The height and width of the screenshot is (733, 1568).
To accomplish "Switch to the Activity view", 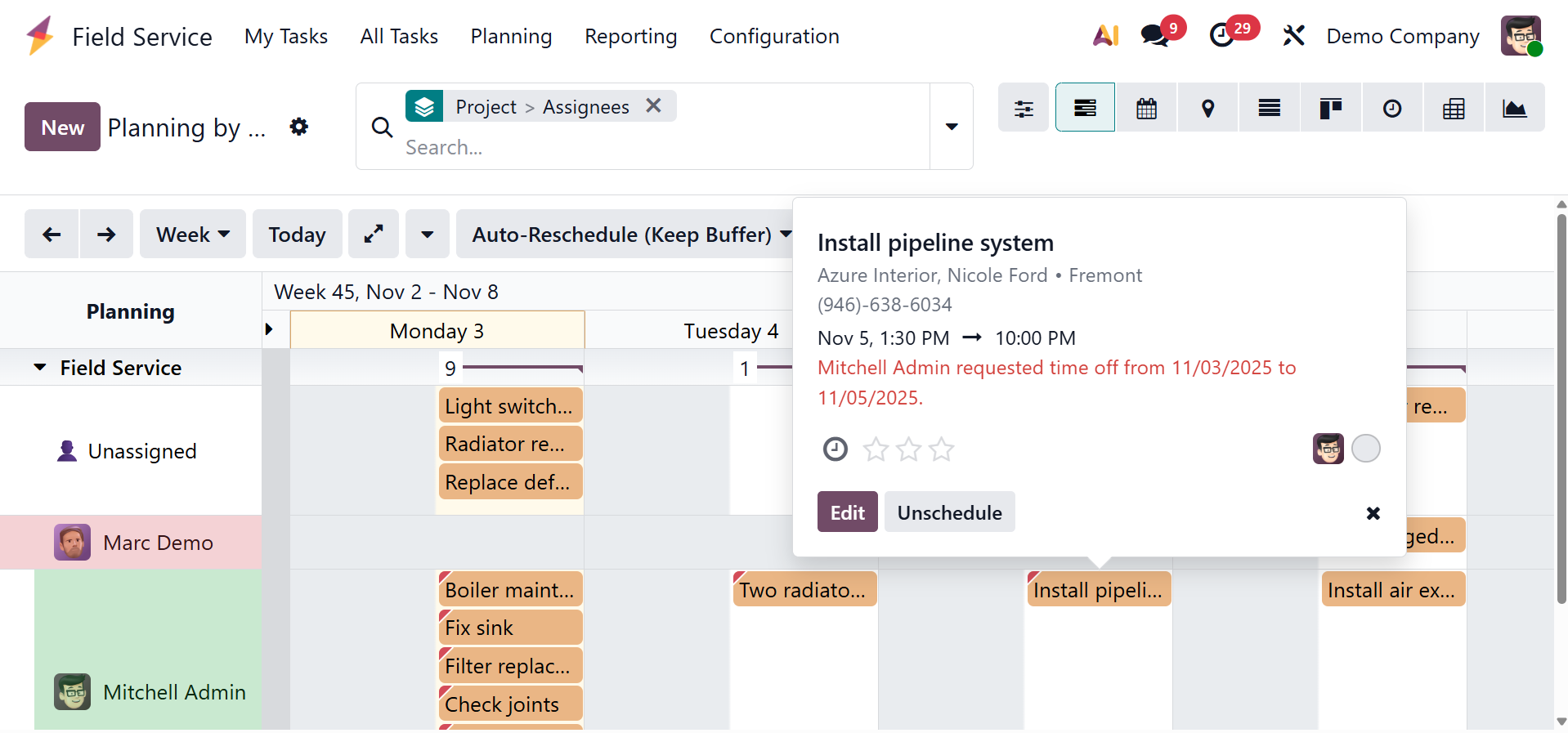I will pyautogui.click(x=1391, y=108).
